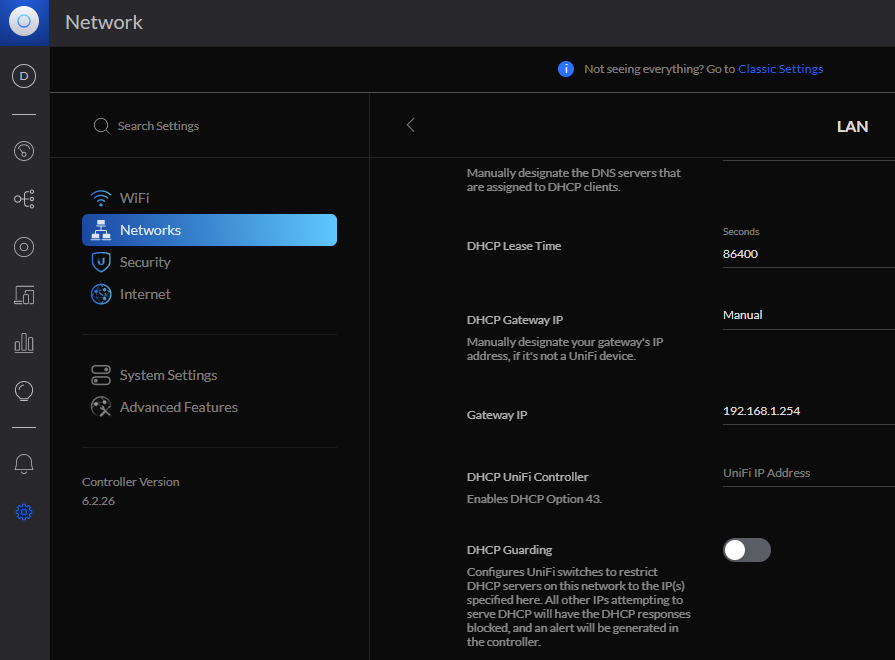Go back using the left chevron
Screen dimensions: 895x660
[410, 125]
